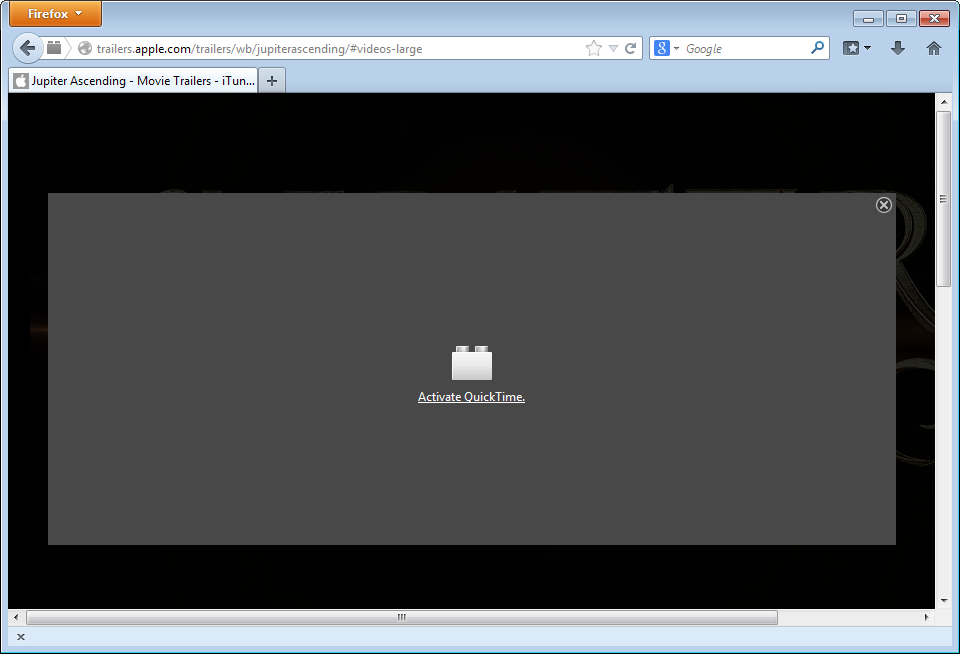Click the vertical scrollbar down arrow
The width and height of the screenshot is (960, 654).
pyautogui.click(x=943, y=601)
